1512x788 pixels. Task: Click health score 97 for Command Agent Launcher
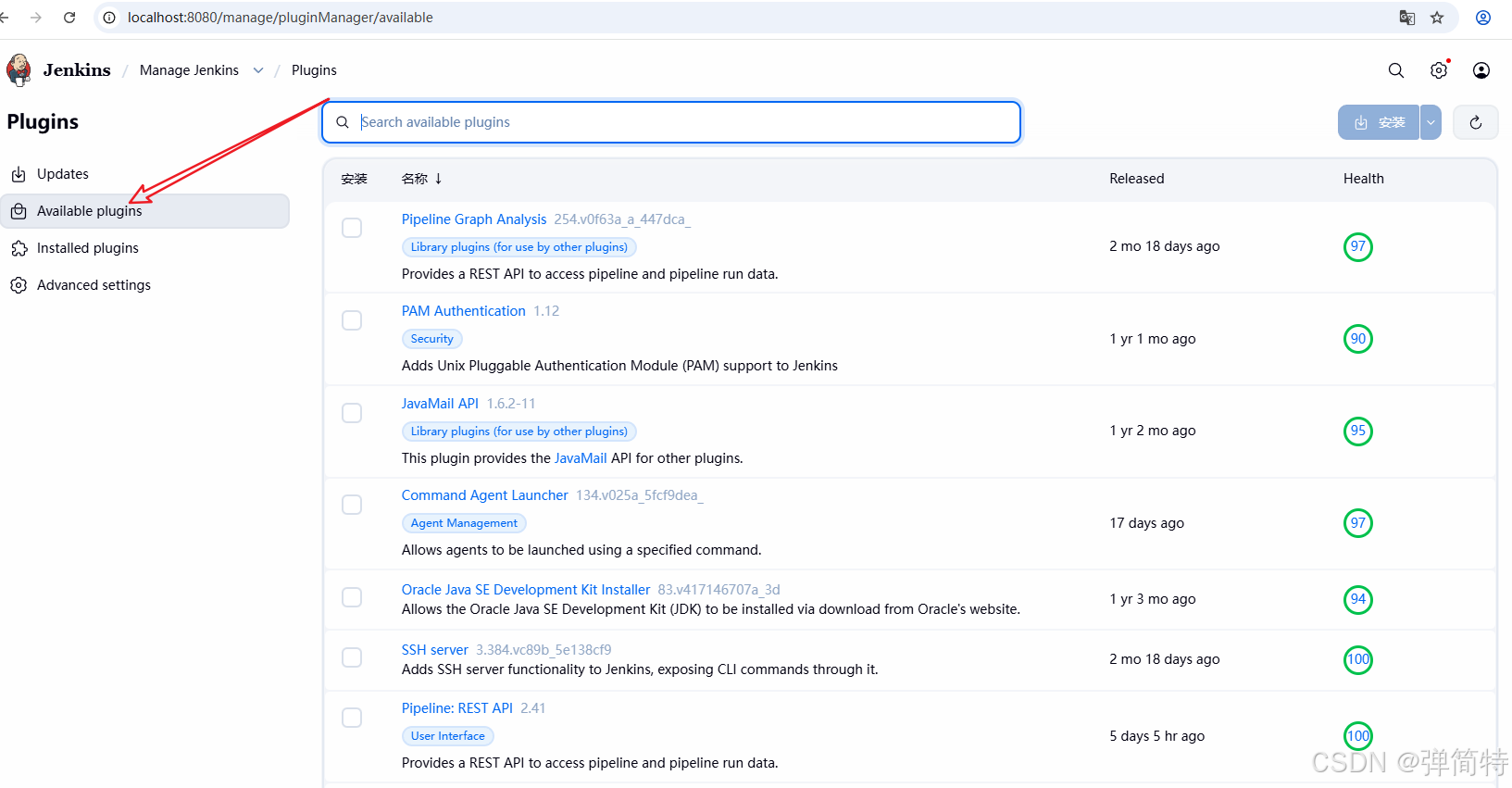pos(1358,523)
